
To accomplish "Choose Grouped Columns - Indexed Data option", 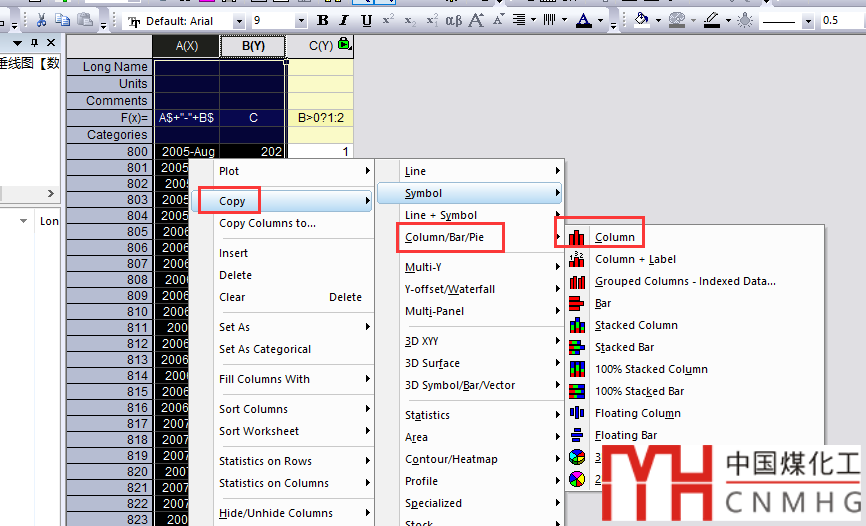I will (x=684, y=281).
